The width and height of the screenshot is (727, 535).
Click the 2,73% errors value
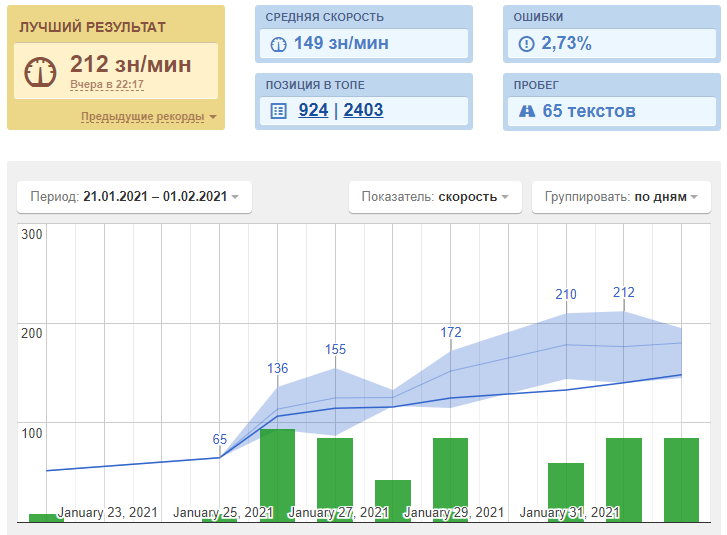point(567,44)
